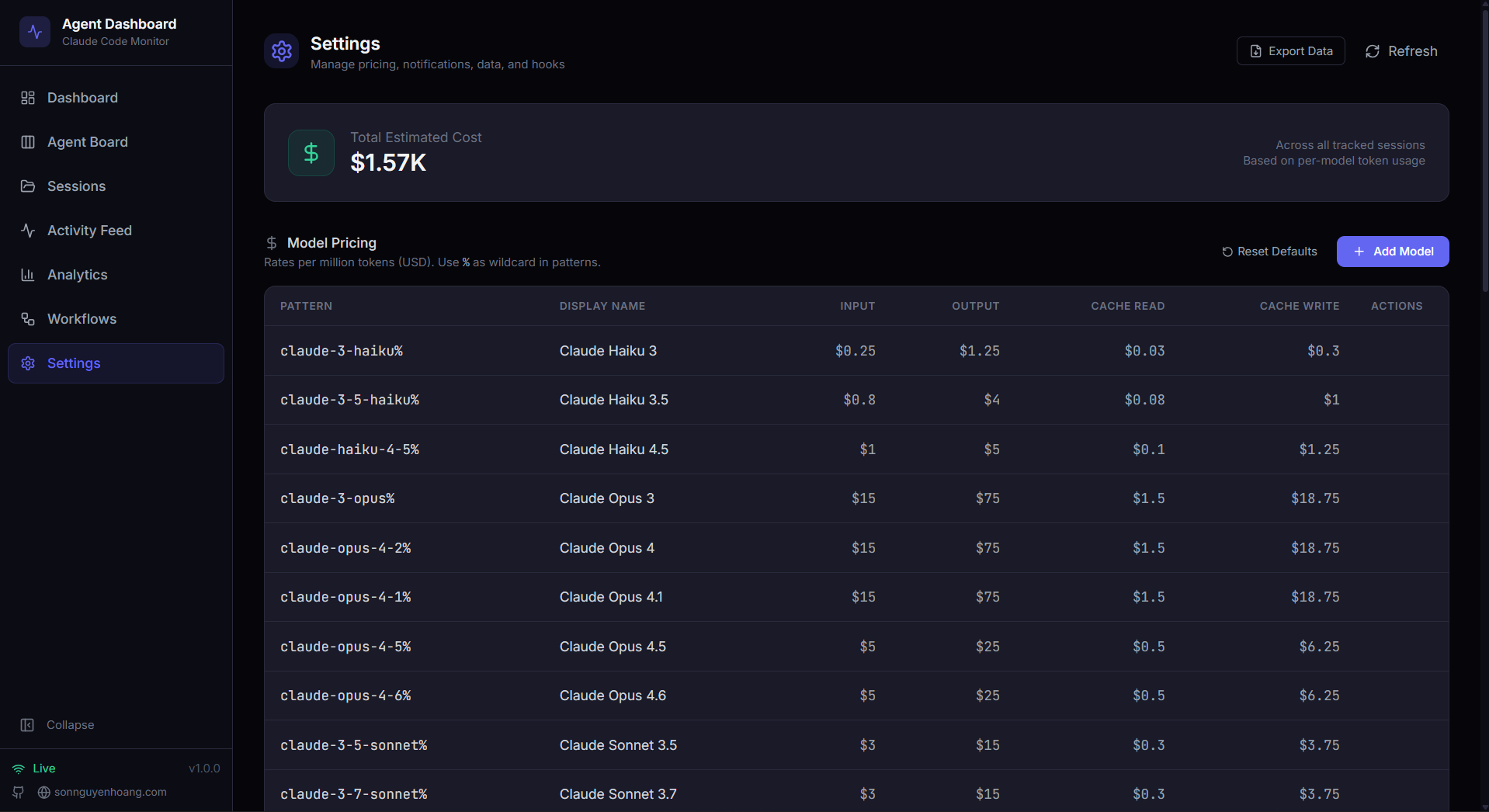Screen dimensions: 1489x812
Task: Click the globe icon beside songuyenhoang.com
Action: [x=44, y=793]
